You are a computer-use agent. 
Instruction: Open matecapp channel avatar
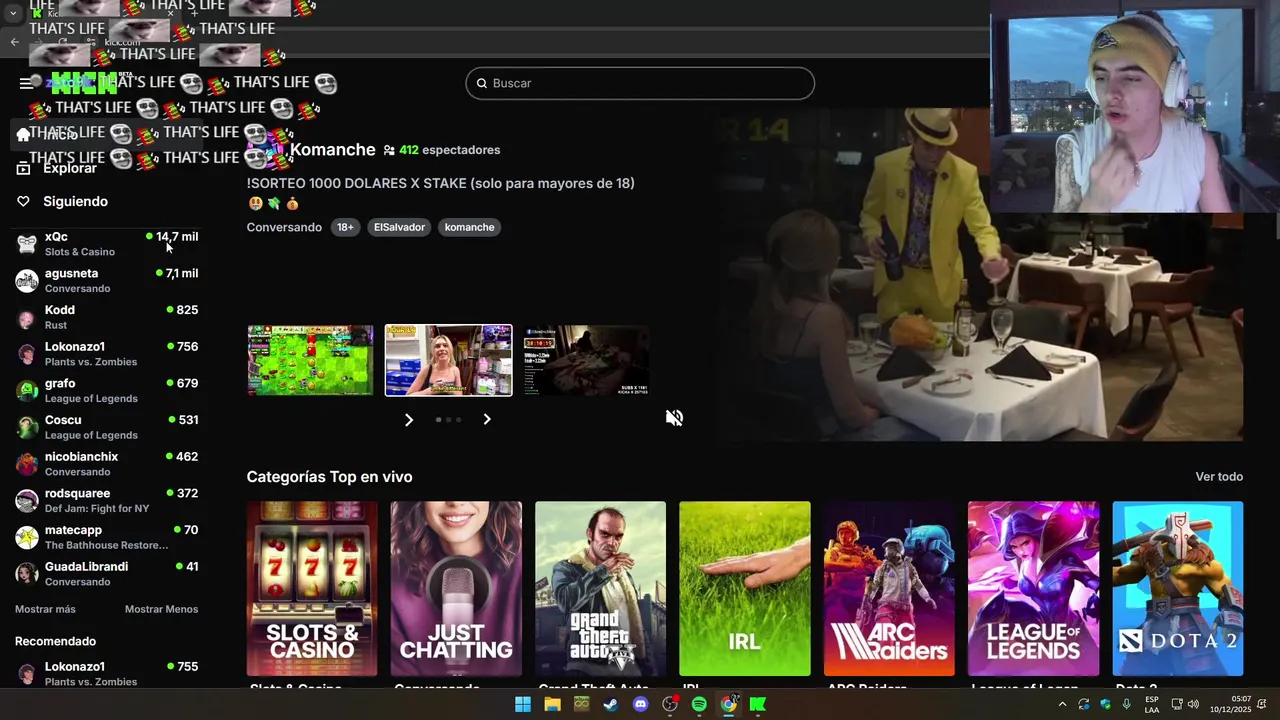pos(27,537)
